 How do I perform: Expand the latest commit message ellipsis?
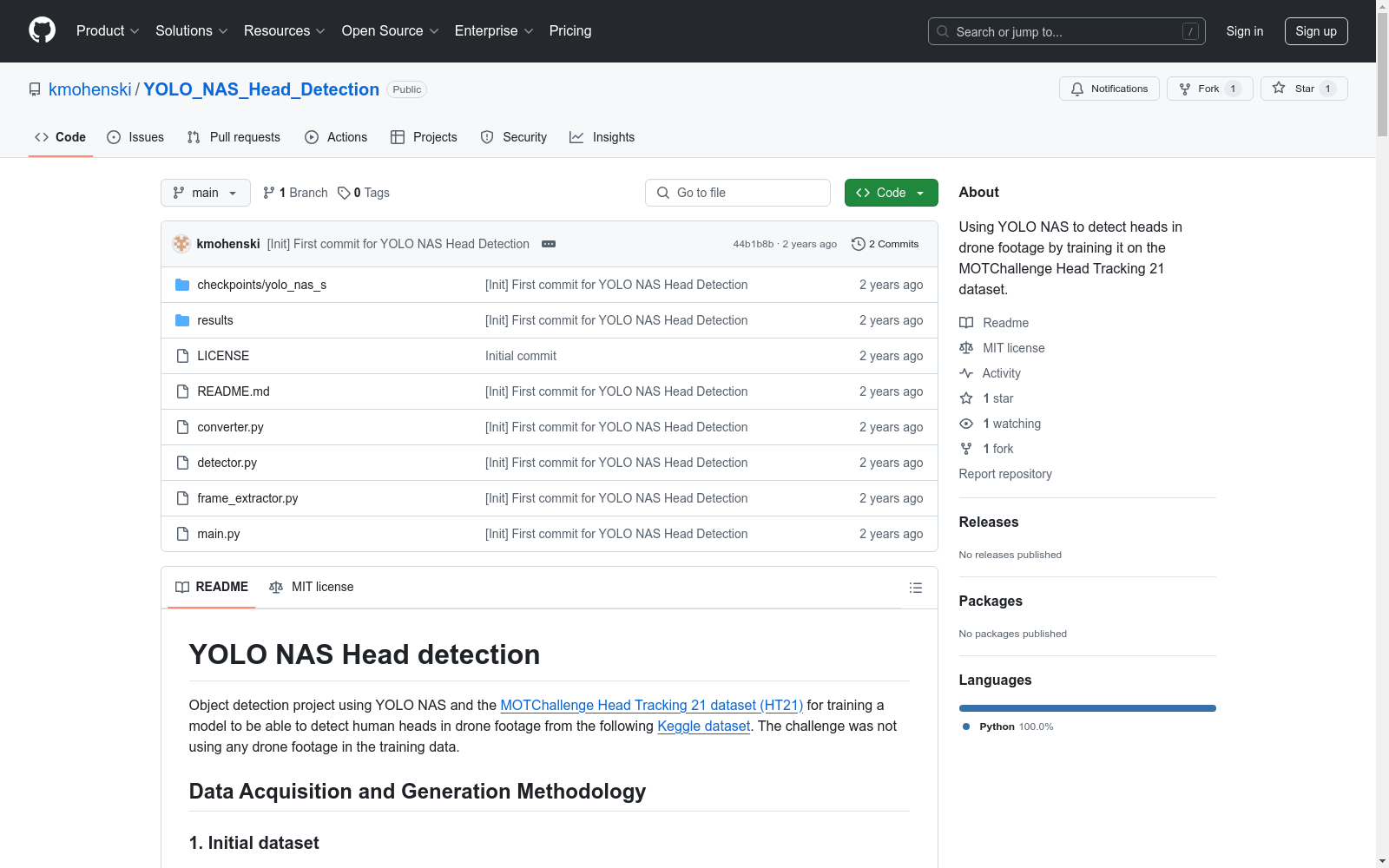click(549, 244)
